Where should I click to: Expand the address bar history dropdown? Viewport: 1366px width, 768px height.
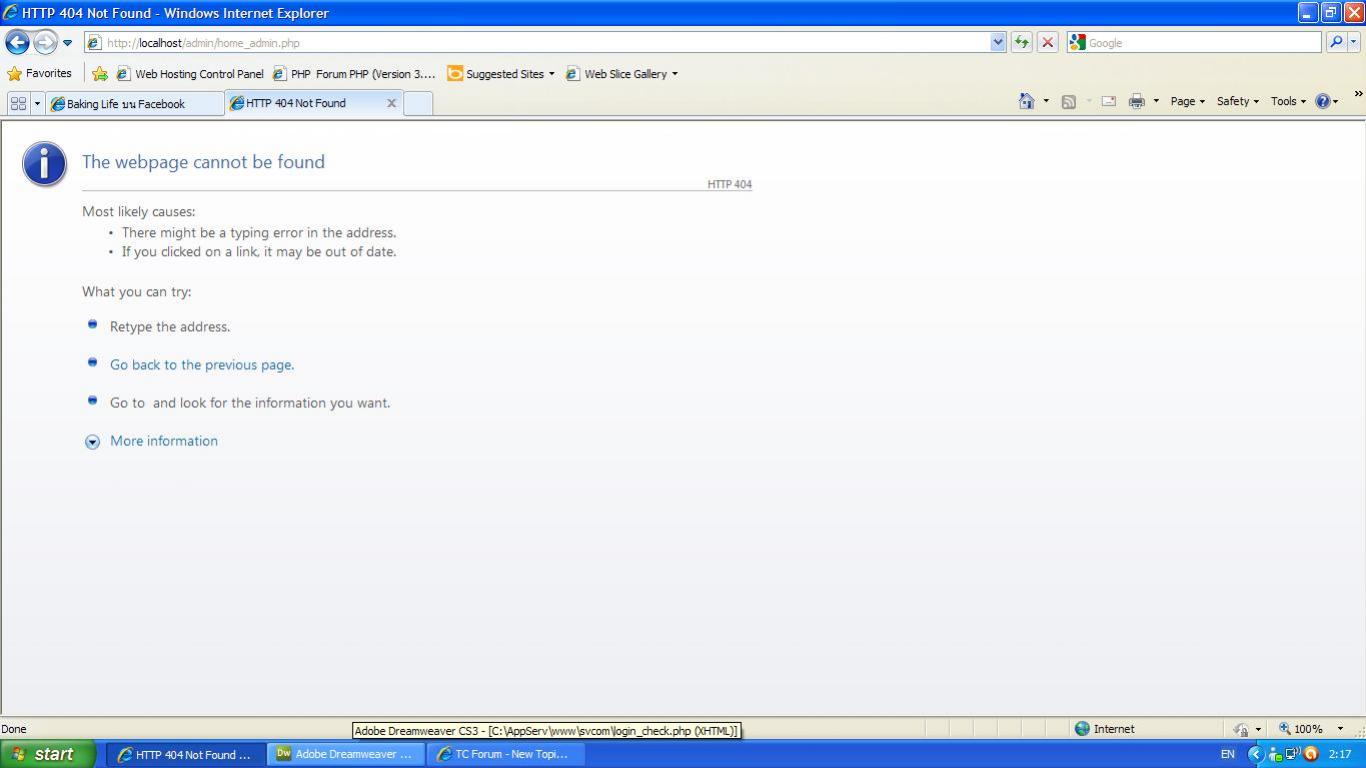pos(997,43)
